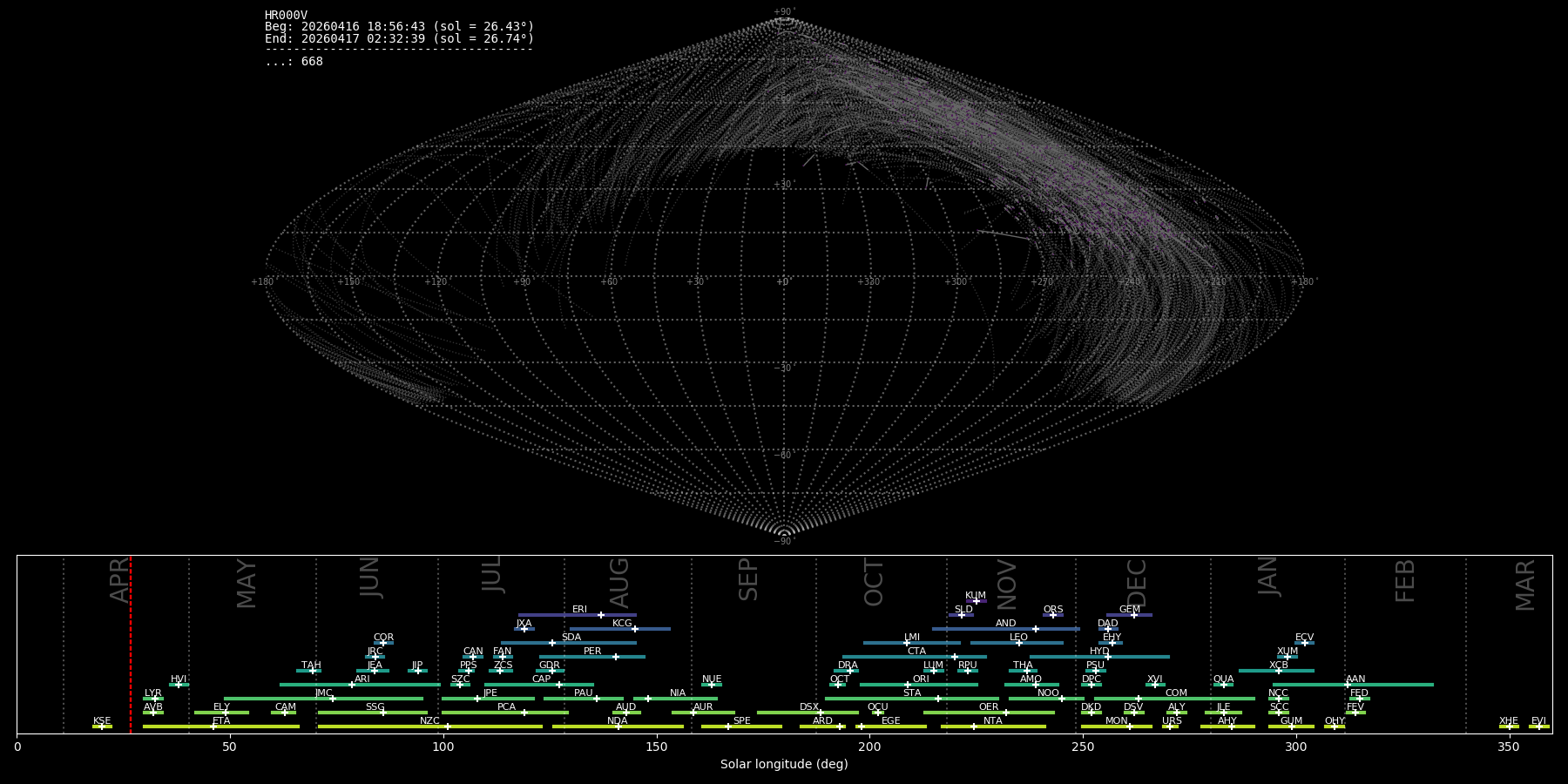Viewport: 1568px width, 784px height.
Task: Click the station code HR000V
Action: pos(286,16)
